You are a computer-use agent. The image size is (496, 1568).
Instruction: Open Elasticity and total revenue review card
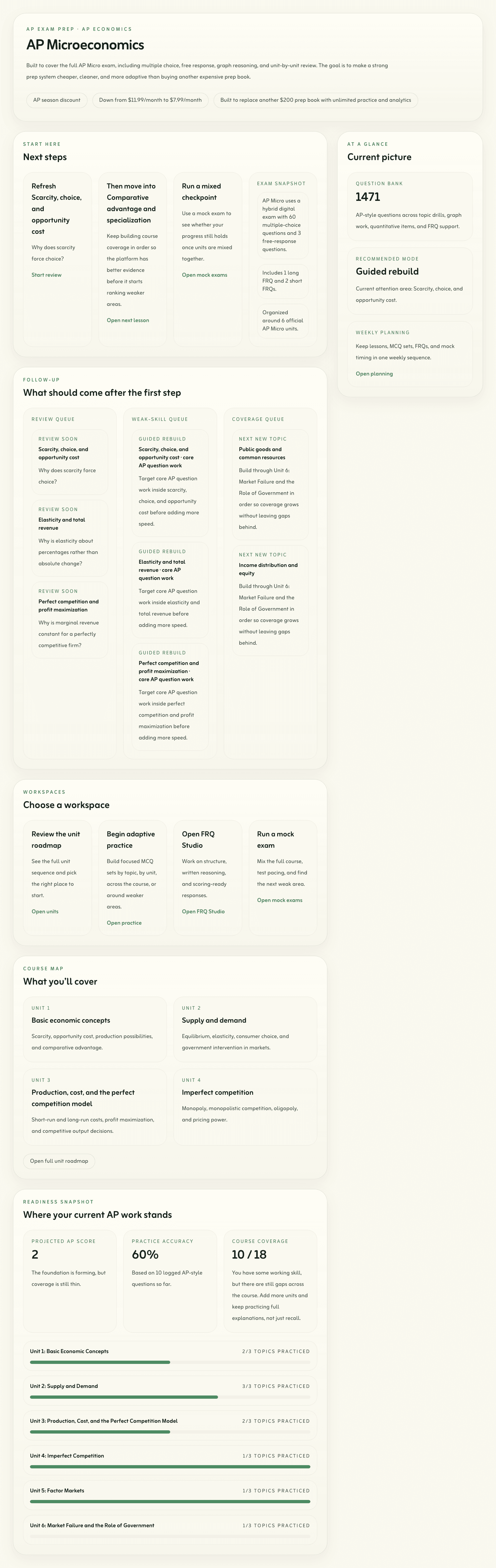point(69,538)
